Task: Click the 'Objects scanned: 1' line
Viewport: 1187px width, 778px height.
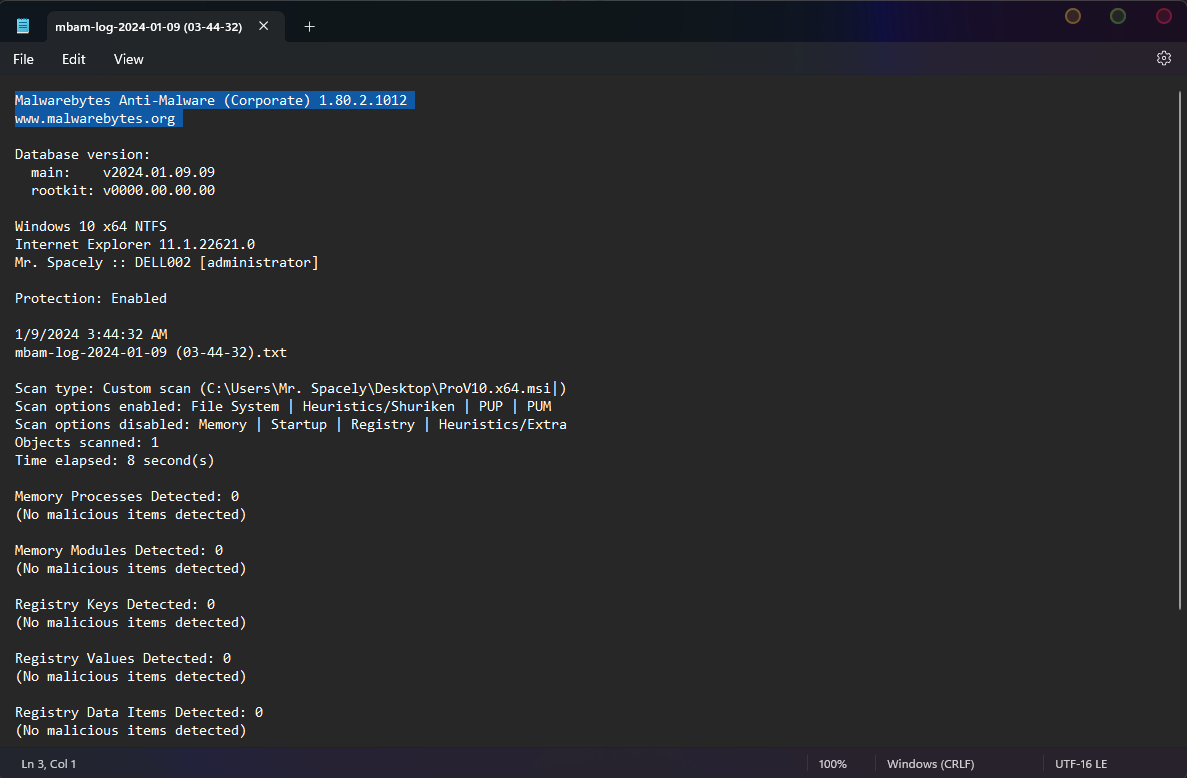Action: click(x=86, y=443)
